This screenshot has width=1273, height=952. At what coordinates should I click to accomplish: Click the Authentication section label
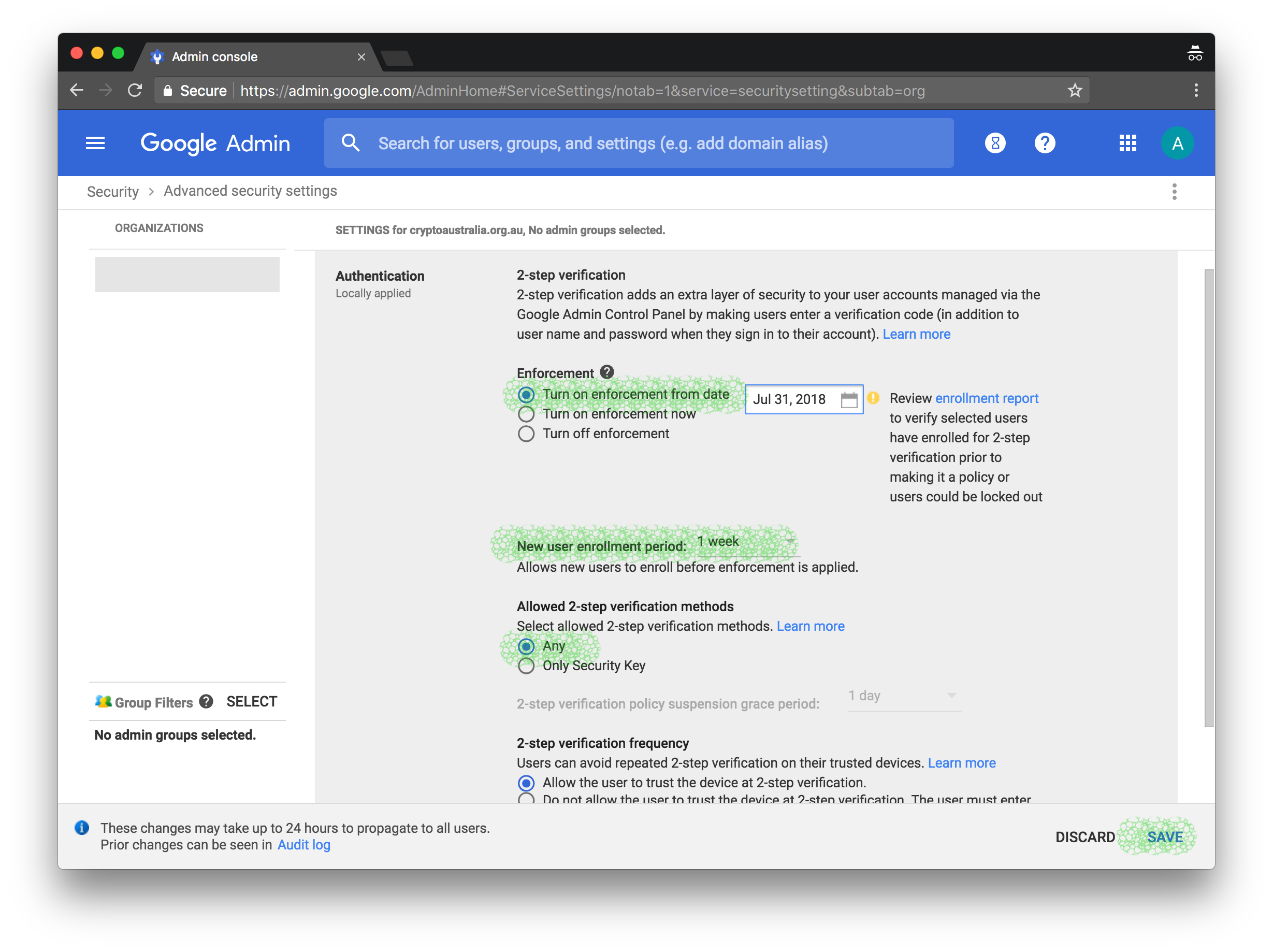380,276
